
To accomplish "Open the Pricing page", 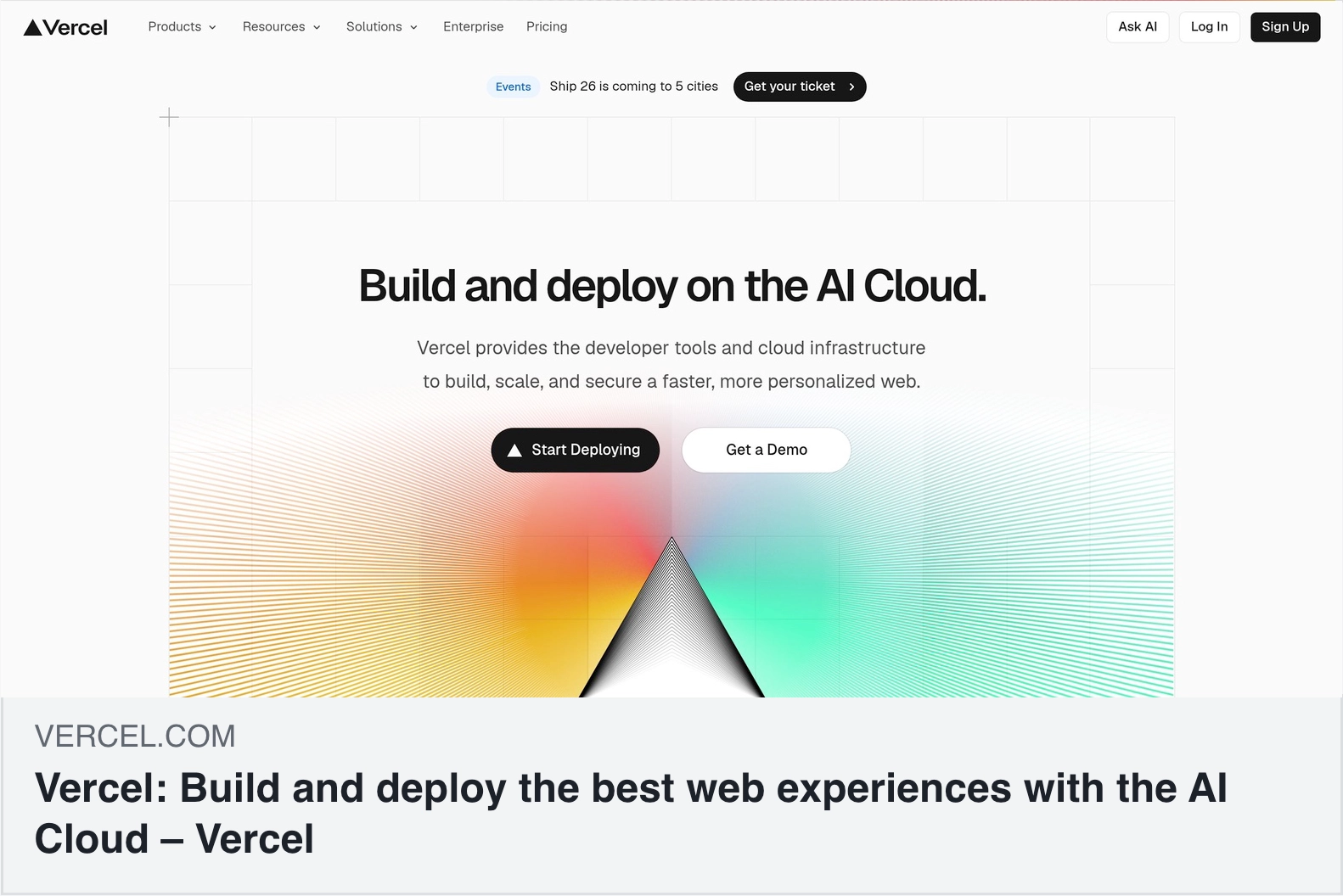I will pyautogui.click(x=547, y=27).
